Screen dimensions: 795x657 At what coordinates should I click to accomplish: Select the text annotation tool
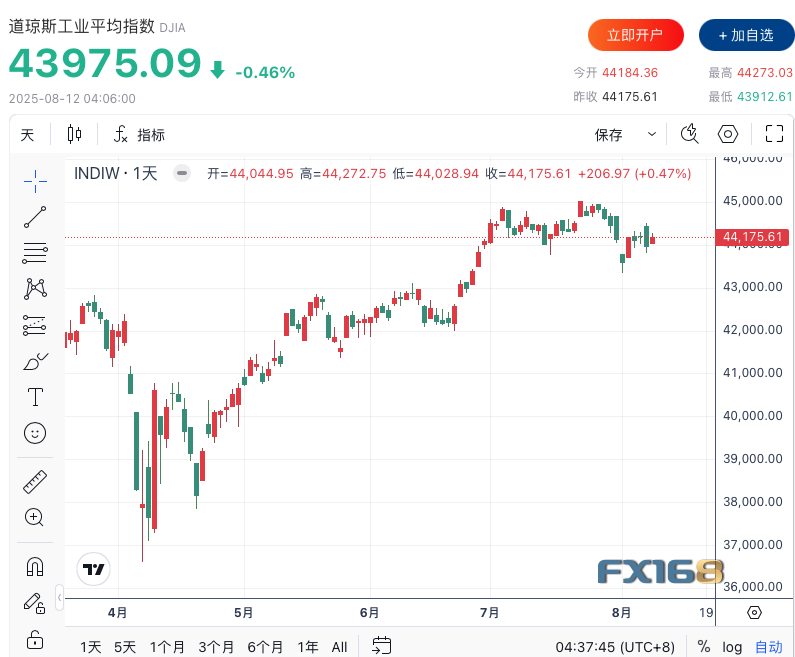(35, 397)
